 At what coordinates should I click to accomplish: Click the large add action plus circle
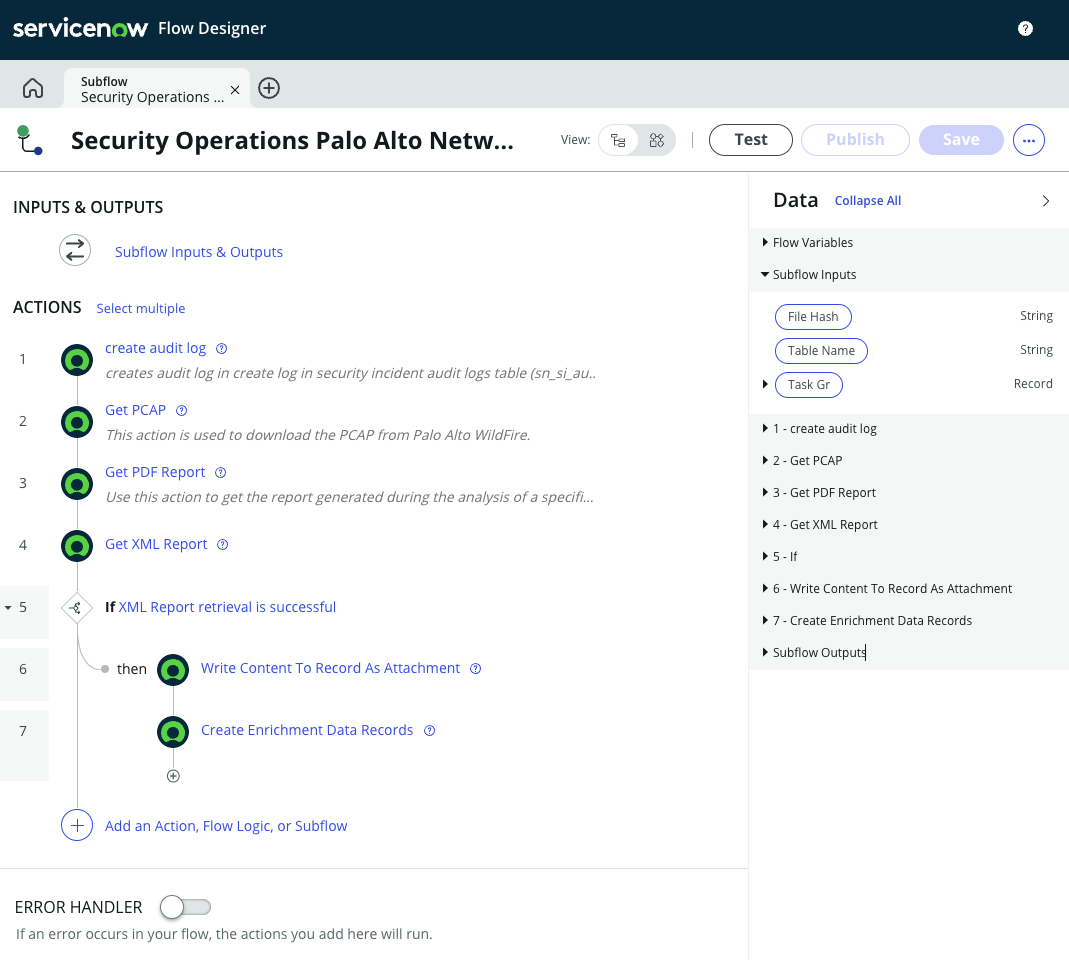tap(77, 825)
